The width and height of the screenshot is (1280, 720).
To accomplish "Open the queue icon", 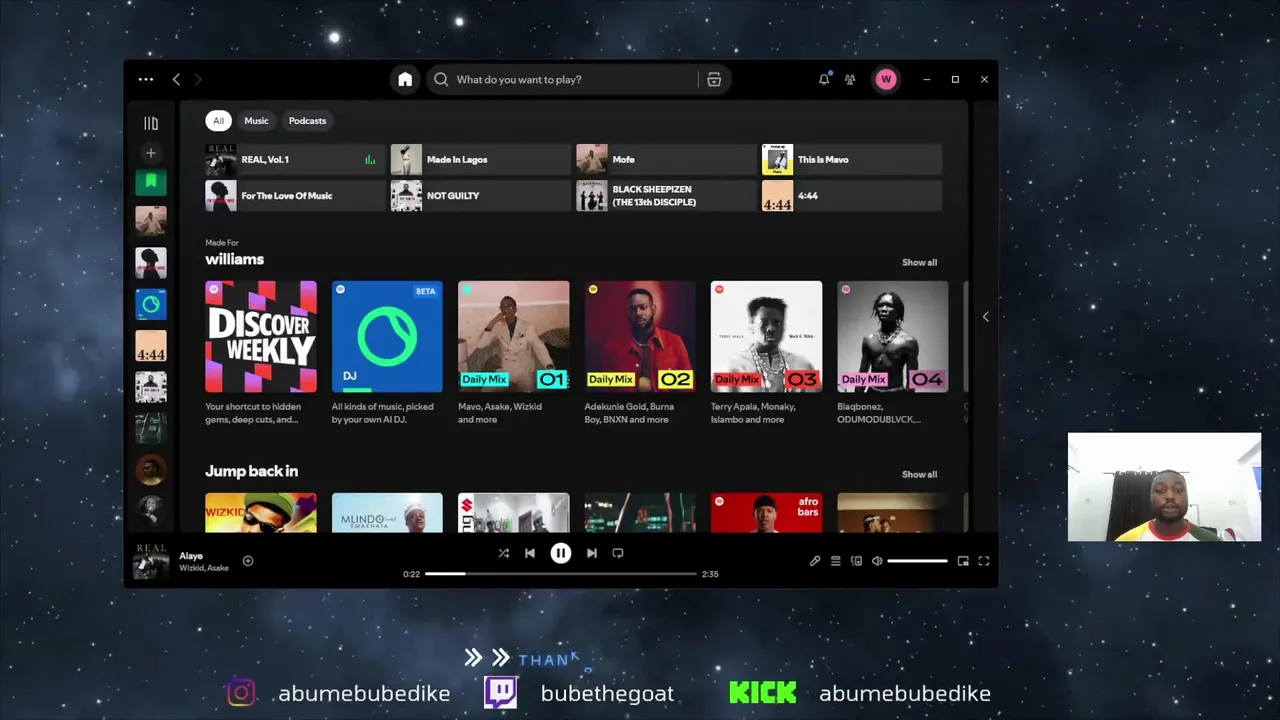I will click(836, 561).
